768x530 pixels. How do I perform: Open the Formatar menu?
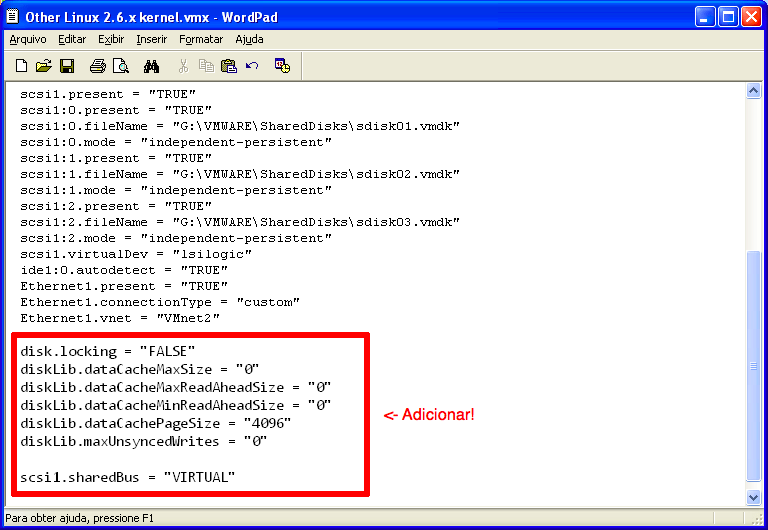201,39
